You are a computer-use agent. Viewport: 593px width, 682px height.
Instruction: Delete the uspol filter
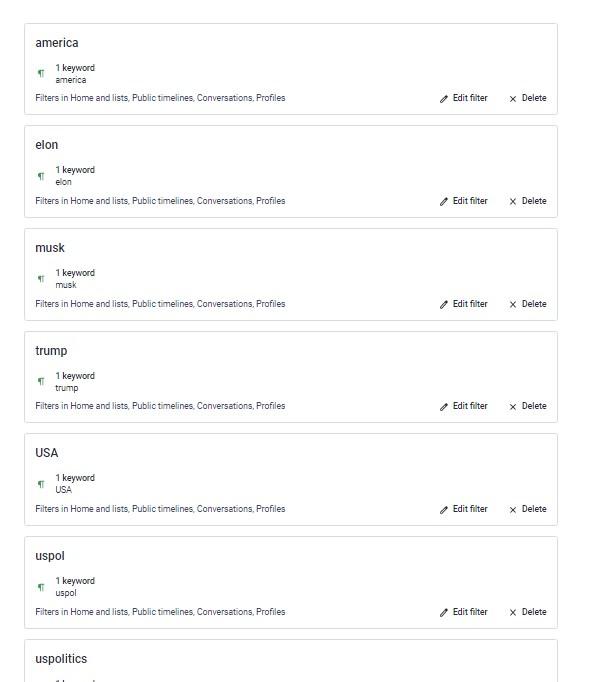tap(528, 612)
